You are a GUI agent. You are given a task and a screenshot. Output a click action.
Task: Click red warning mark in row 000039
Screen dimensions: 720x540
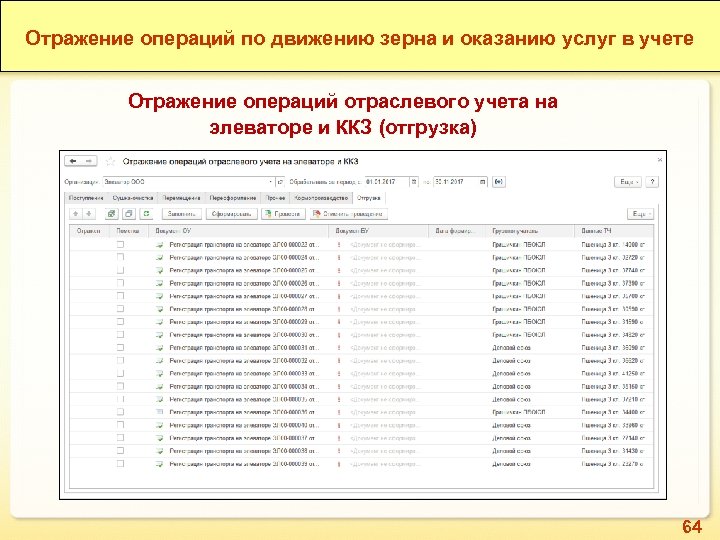[339, 464]
